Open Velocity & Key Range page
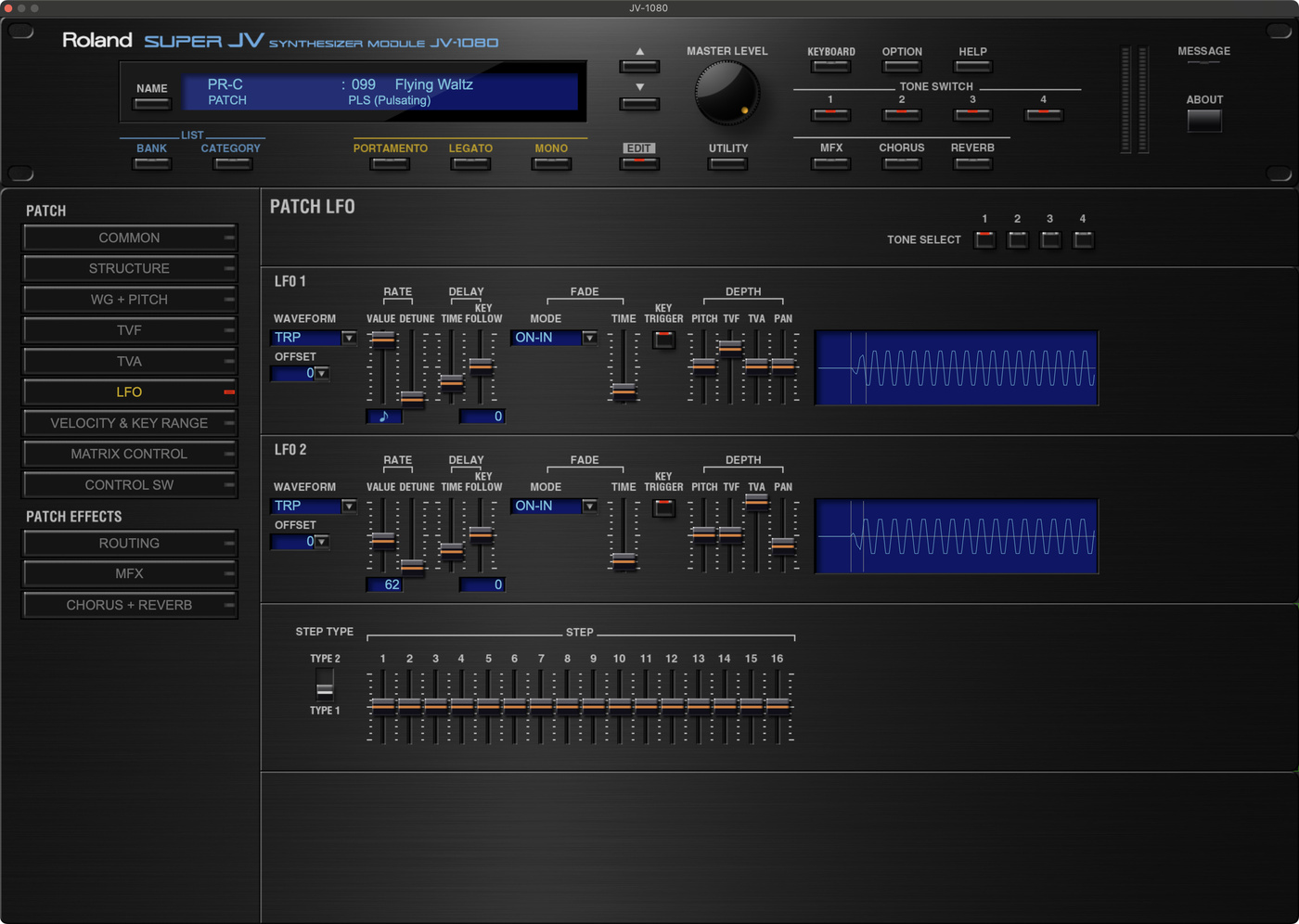 tap(130, 423)
